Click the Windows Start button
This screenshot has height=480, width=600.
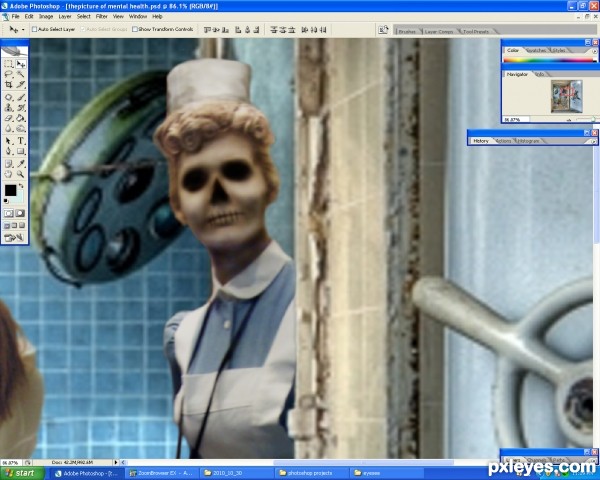click(x=22, y=473)
